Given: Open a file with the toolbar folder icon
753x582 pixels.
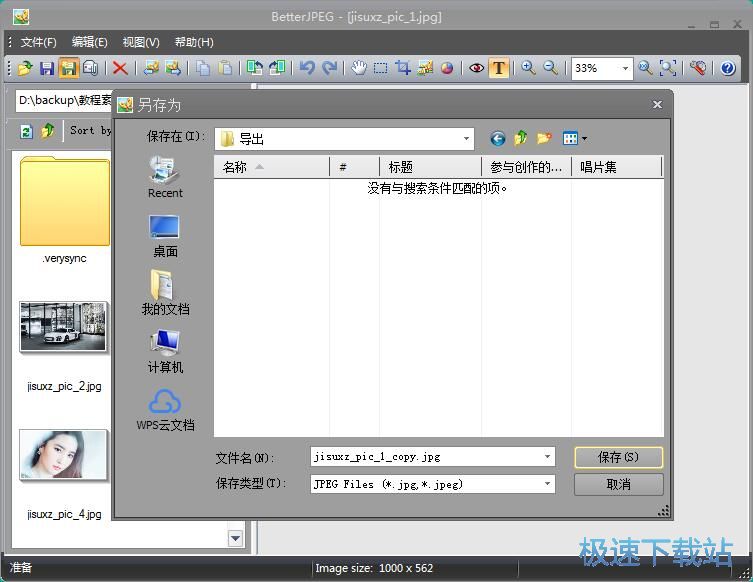Looking at the screenshot, I should point(25,68).
